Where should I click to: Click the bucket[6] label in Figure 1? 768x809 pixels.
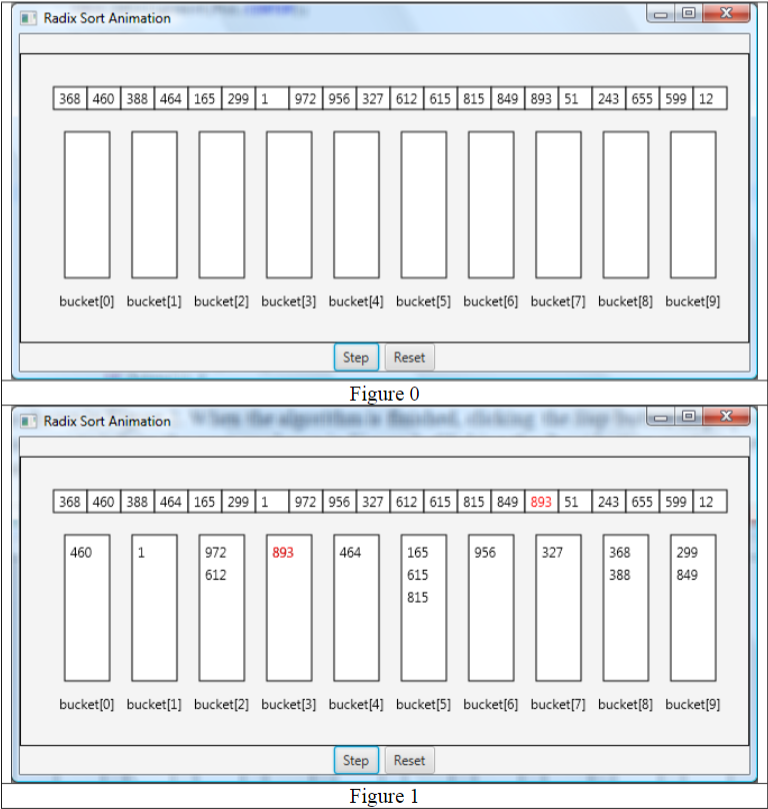point(491,704)
